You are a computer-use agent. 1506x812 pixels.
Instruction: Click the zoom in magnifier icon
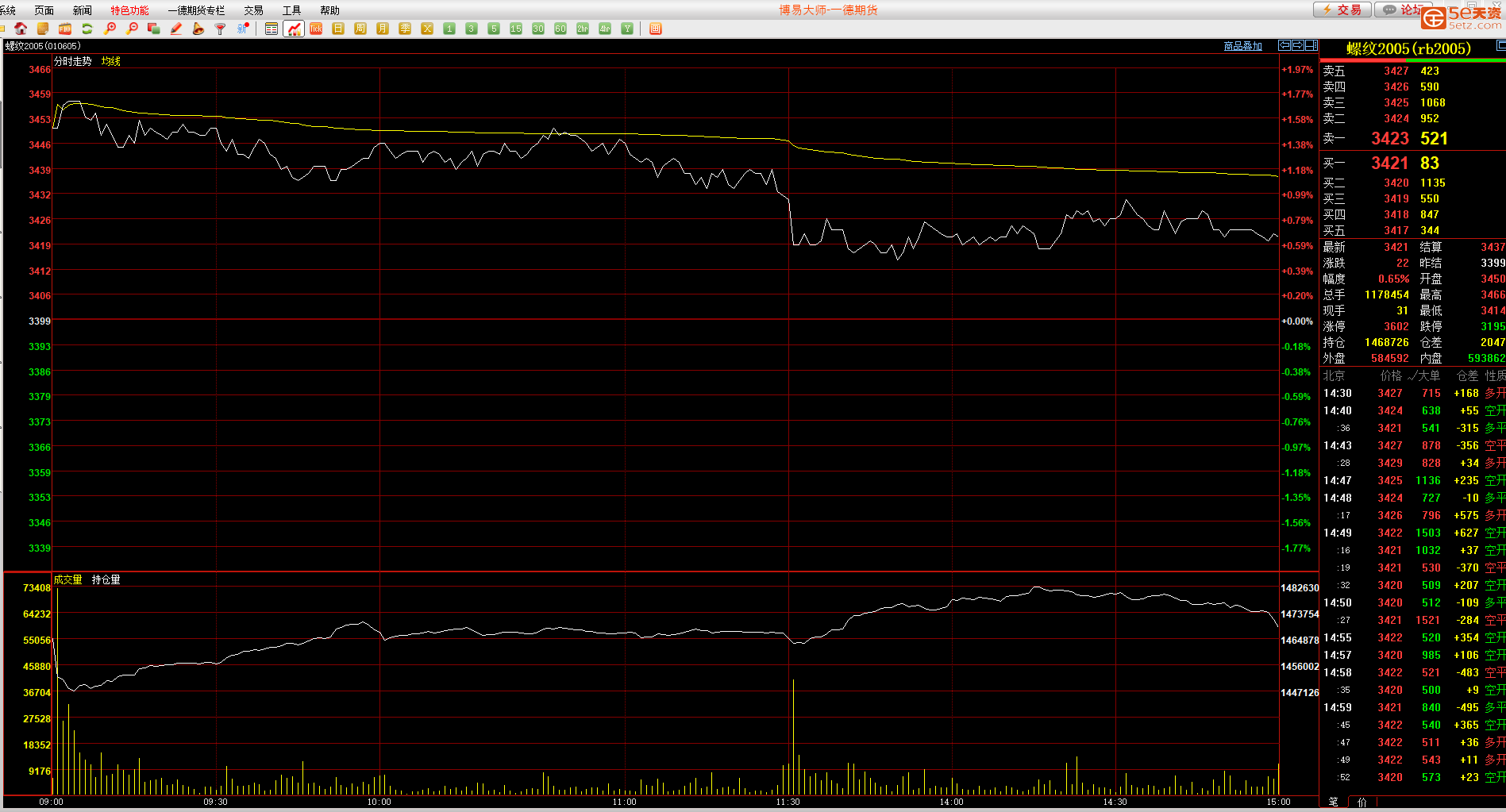coord(110,29)
